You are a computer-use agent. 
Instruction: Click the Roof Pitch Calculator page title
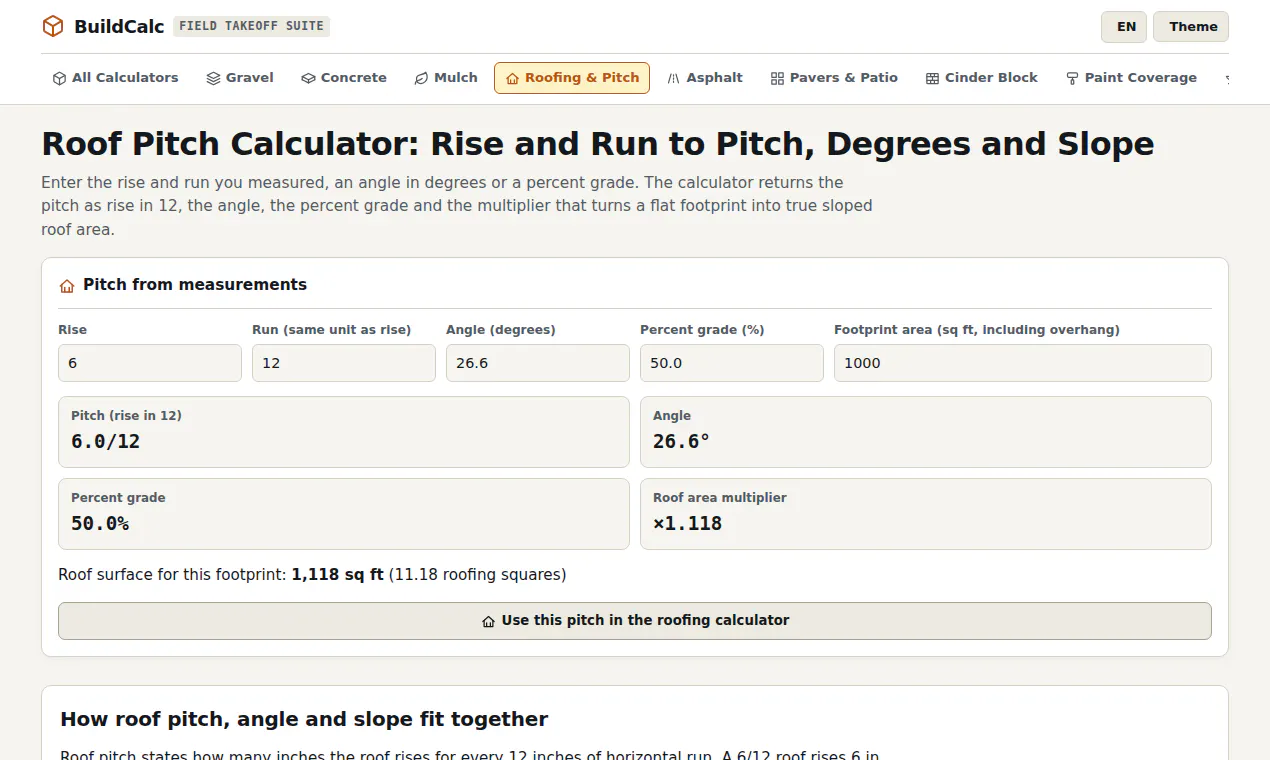598,144
